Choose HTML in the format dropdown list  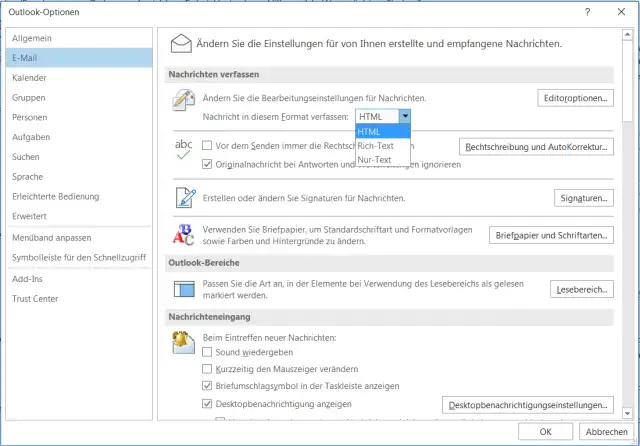[383, 131]
